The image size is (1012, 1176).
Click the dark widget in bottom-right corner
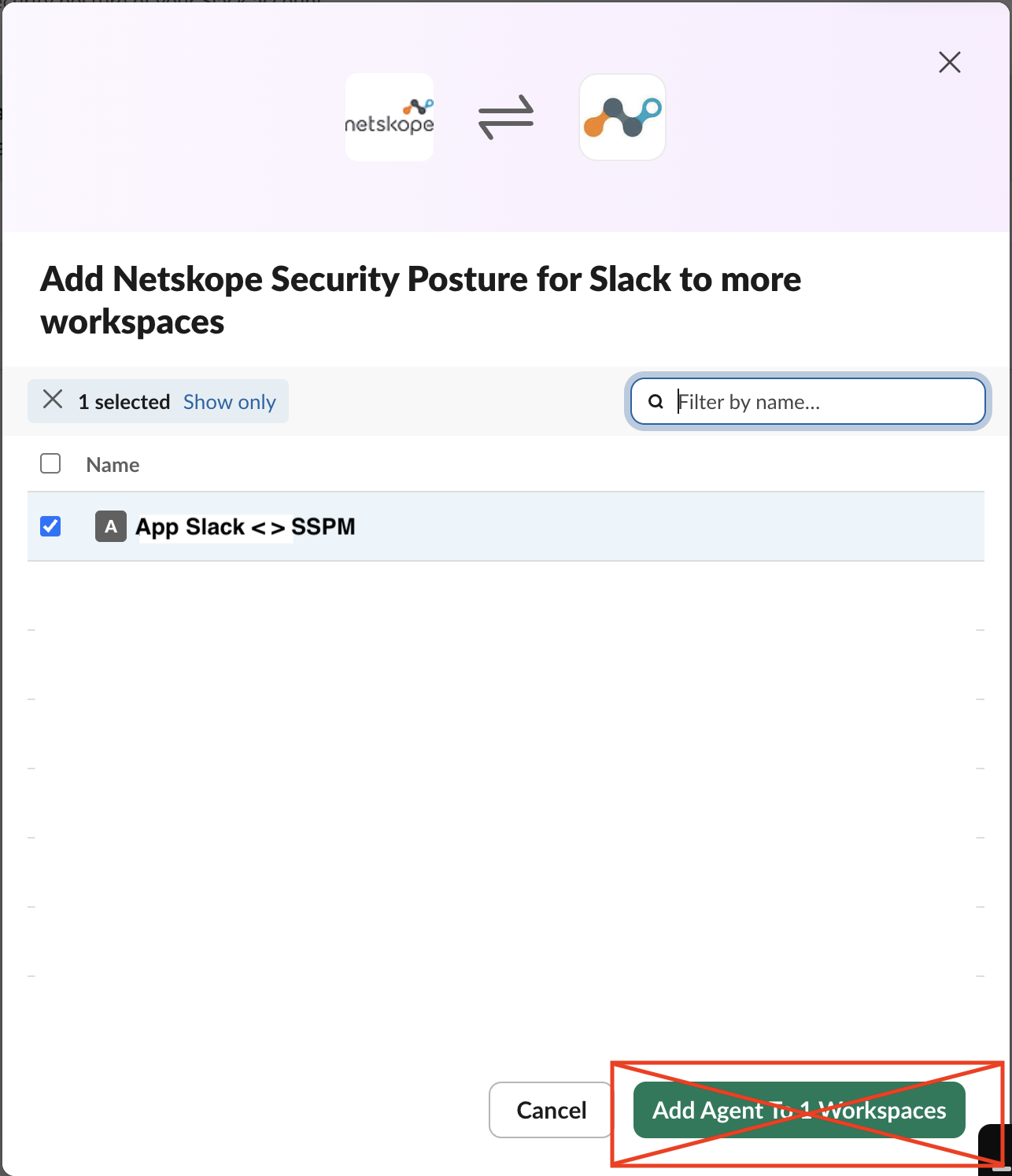click(x=994, y=1147)
